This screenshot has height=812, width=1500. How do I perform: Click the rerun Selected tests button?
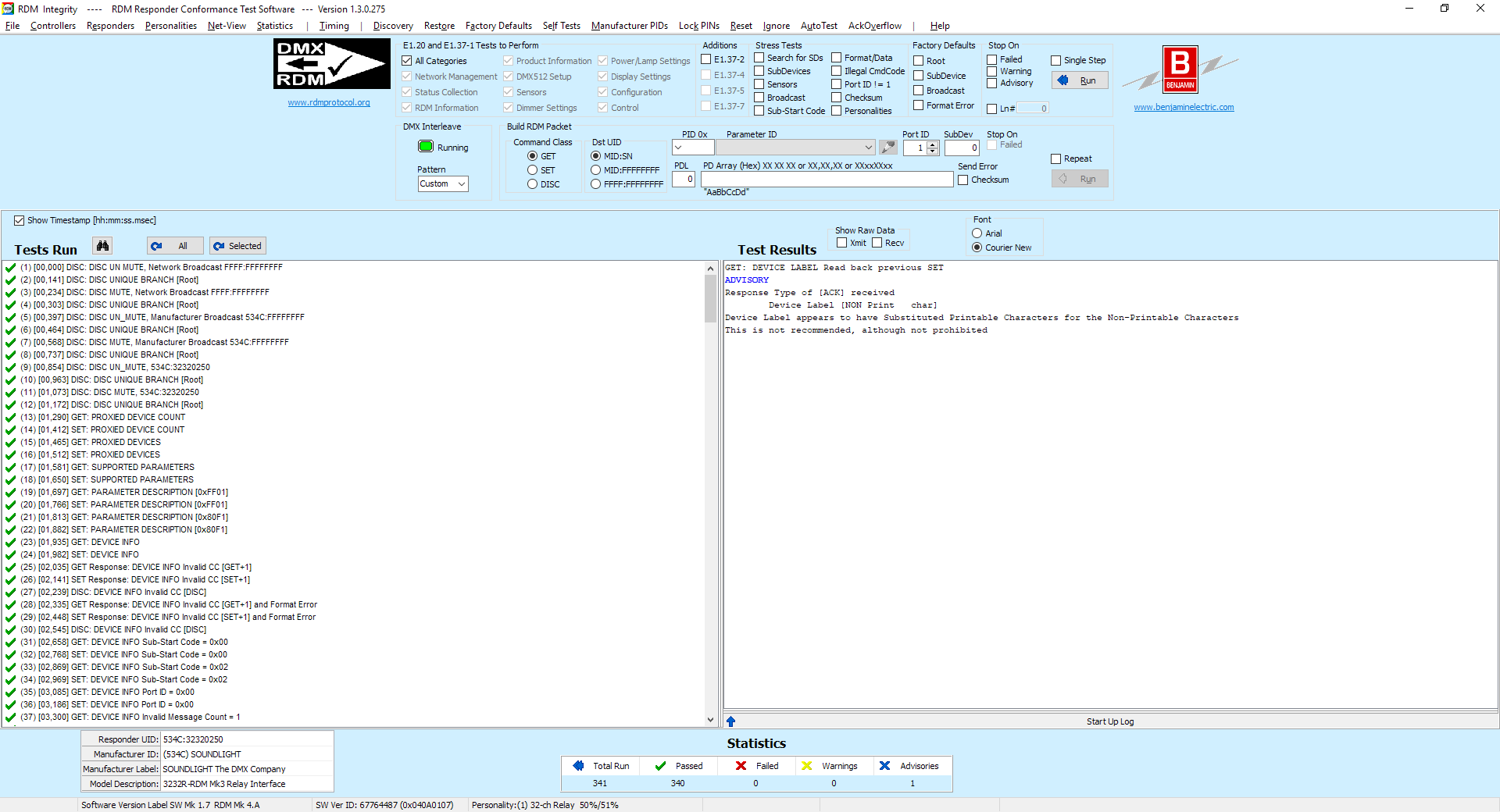(237, 246)
